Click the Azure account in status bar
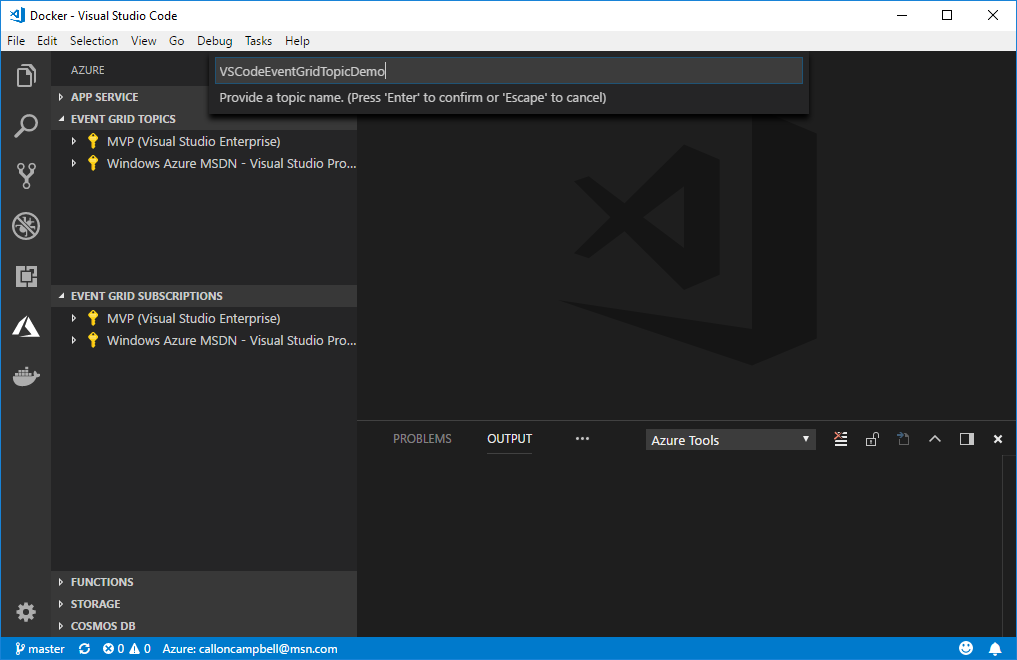 [249, 649]
